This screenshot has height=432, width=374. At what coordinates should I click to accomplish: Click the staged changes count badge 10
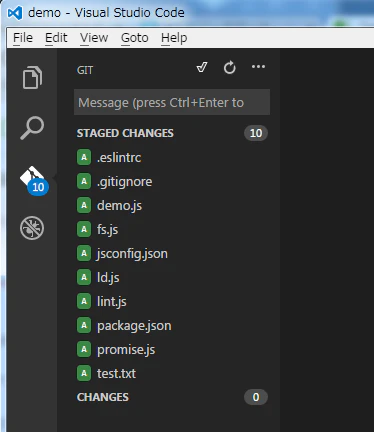(256, 133)
